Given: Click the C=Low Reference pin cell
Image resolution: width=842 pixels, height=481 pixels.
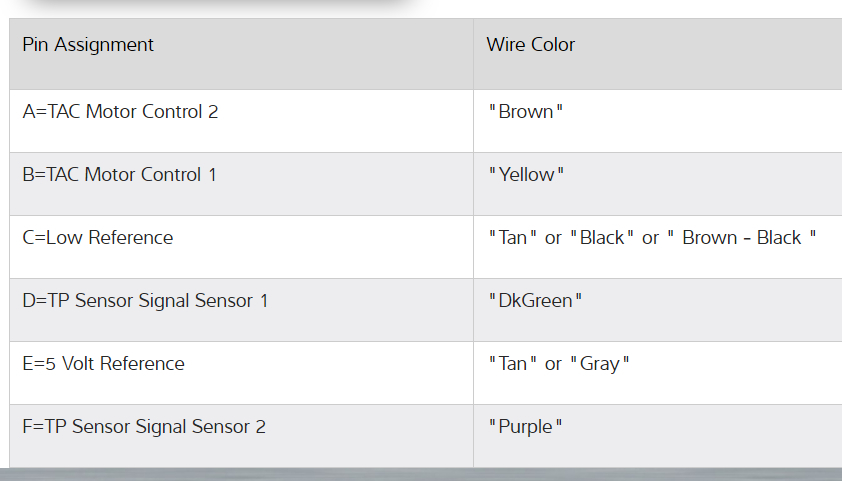Looking at the screenshot, I should point(98,238).
